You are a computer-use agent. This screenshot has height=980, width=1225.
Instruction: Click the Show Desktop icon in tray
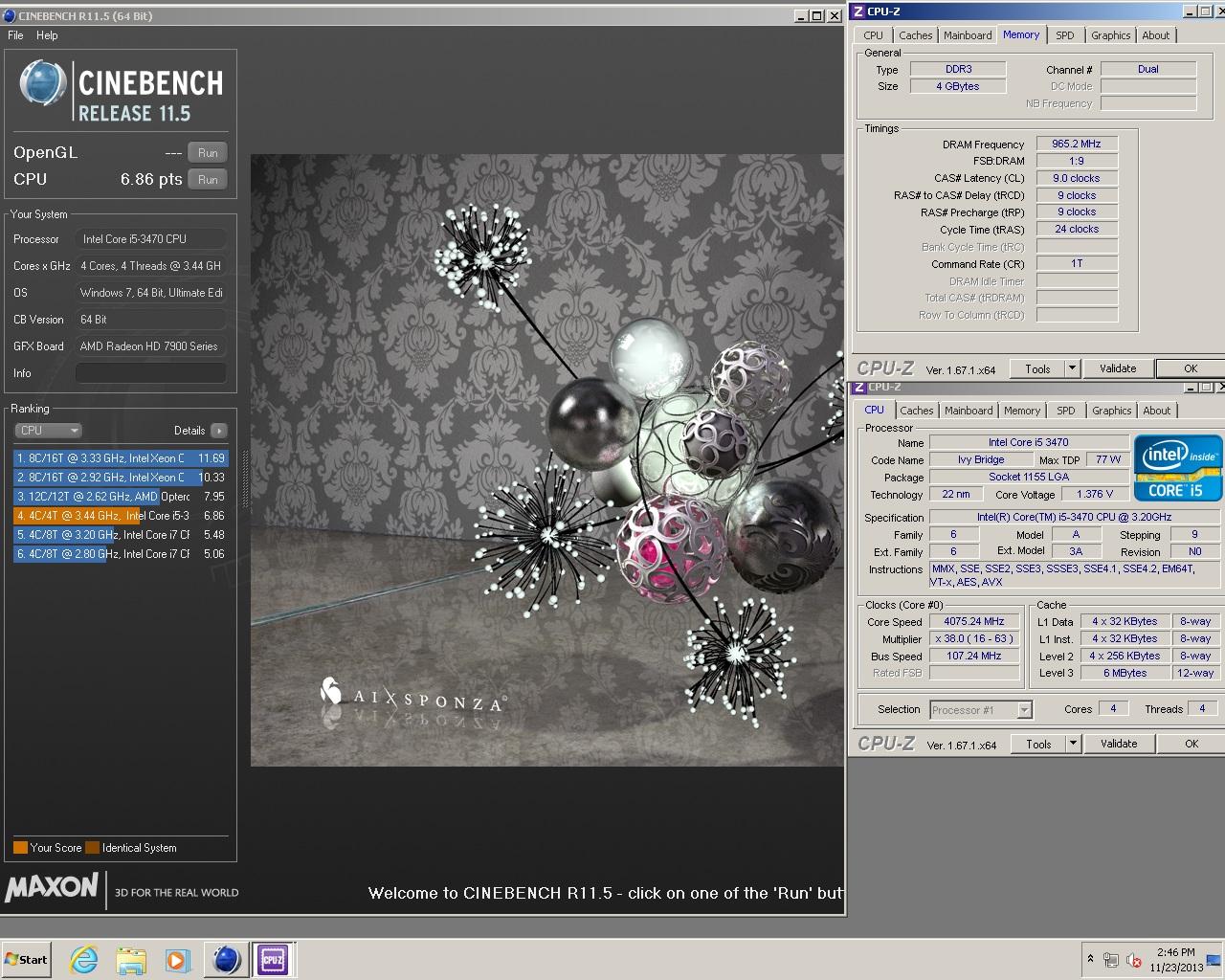point(1214,960)
